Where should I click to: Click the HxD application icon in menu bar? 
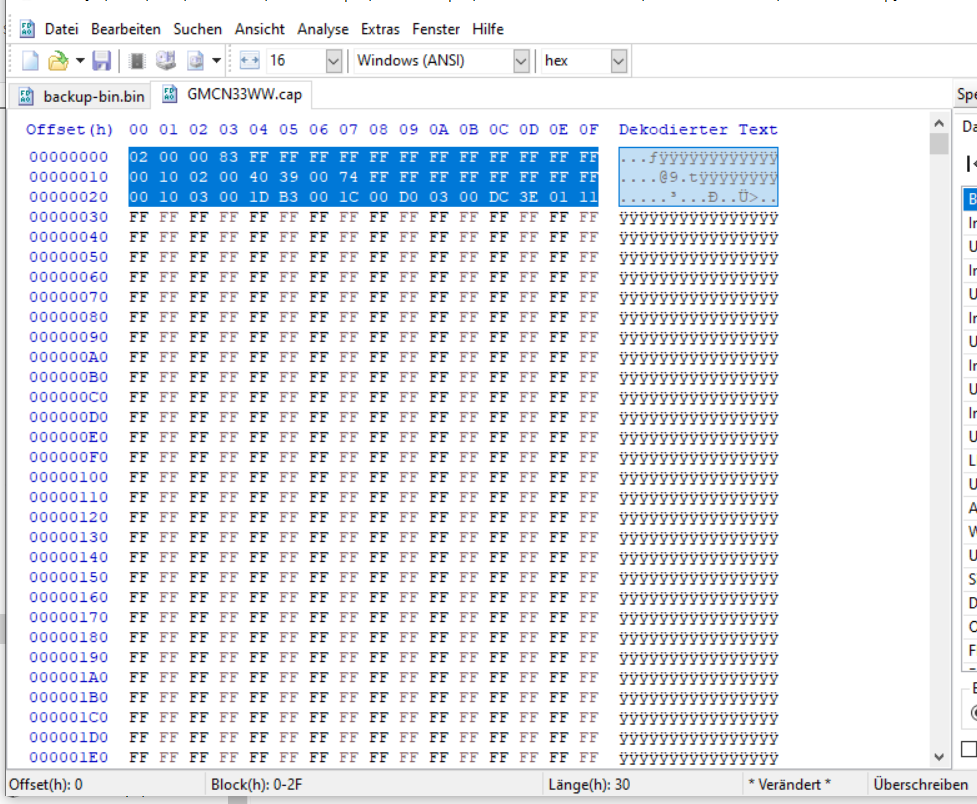coord(27,29)
